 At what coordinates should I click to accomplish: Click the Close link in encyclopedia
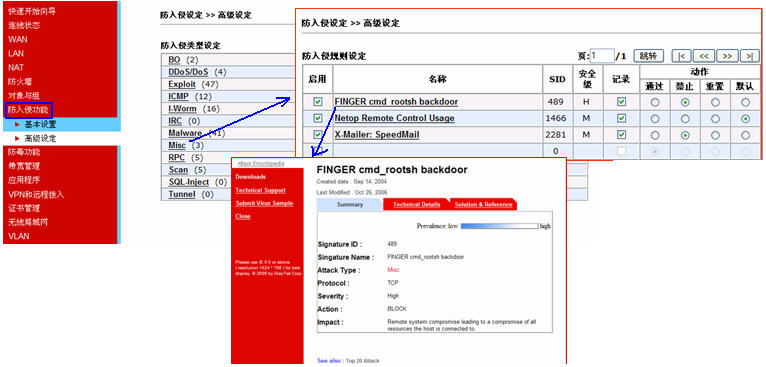243,216
